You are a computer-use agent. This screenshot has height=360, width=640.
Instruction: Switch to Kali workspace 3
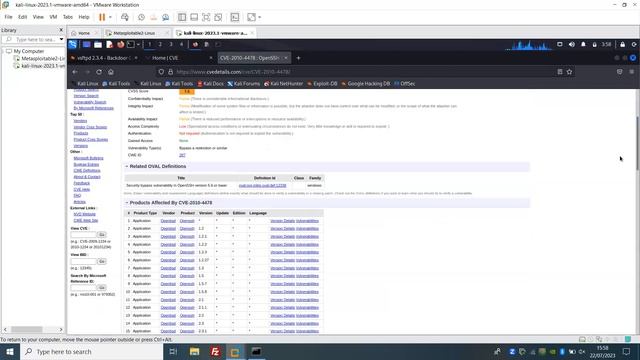click(171, 44)
